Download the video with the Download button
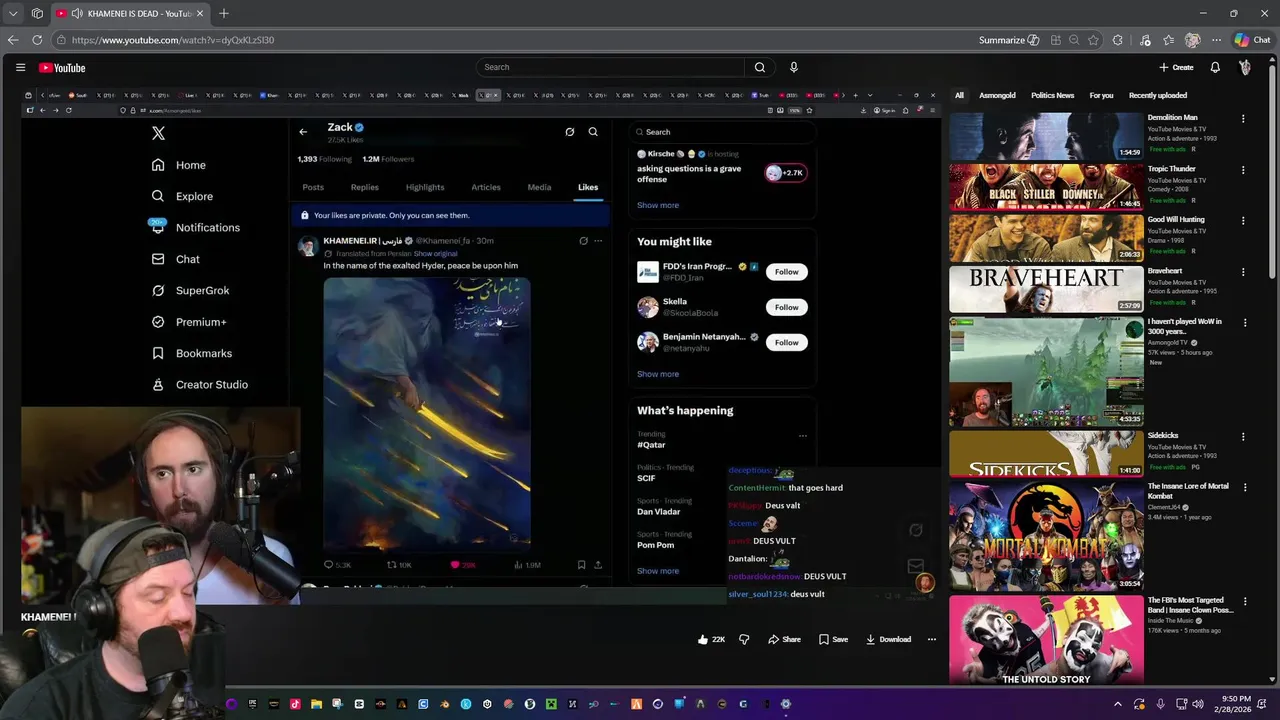This screenshot has width=1280, height=720. click(x=888, y=639)
